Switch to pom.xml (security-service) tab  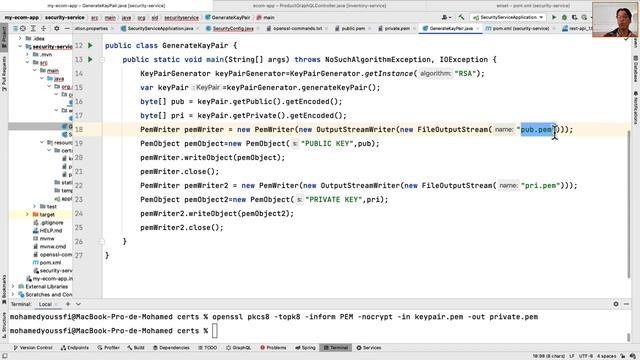tap(520, 29)
